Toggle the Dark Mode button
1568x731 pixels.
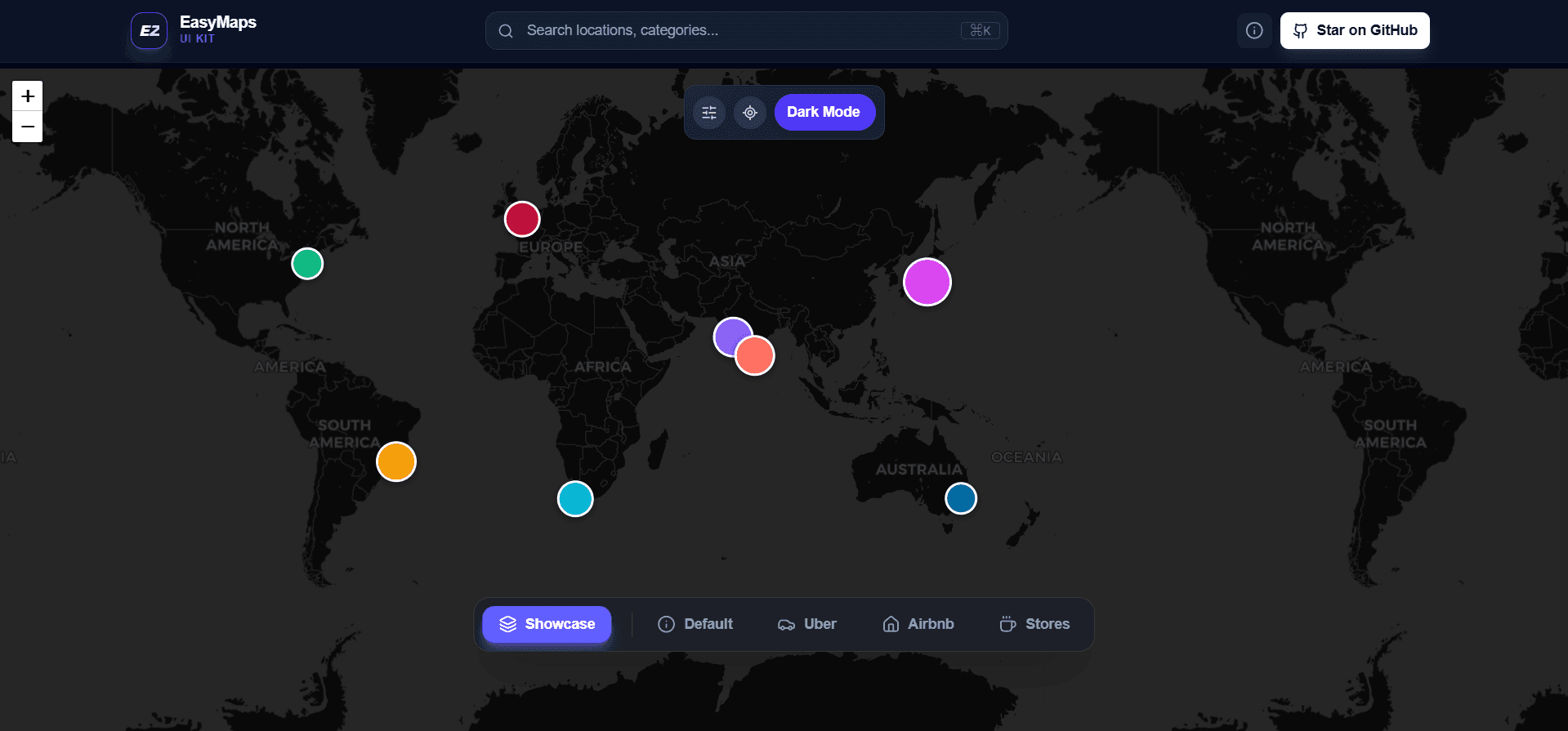(x=824, y=113)
